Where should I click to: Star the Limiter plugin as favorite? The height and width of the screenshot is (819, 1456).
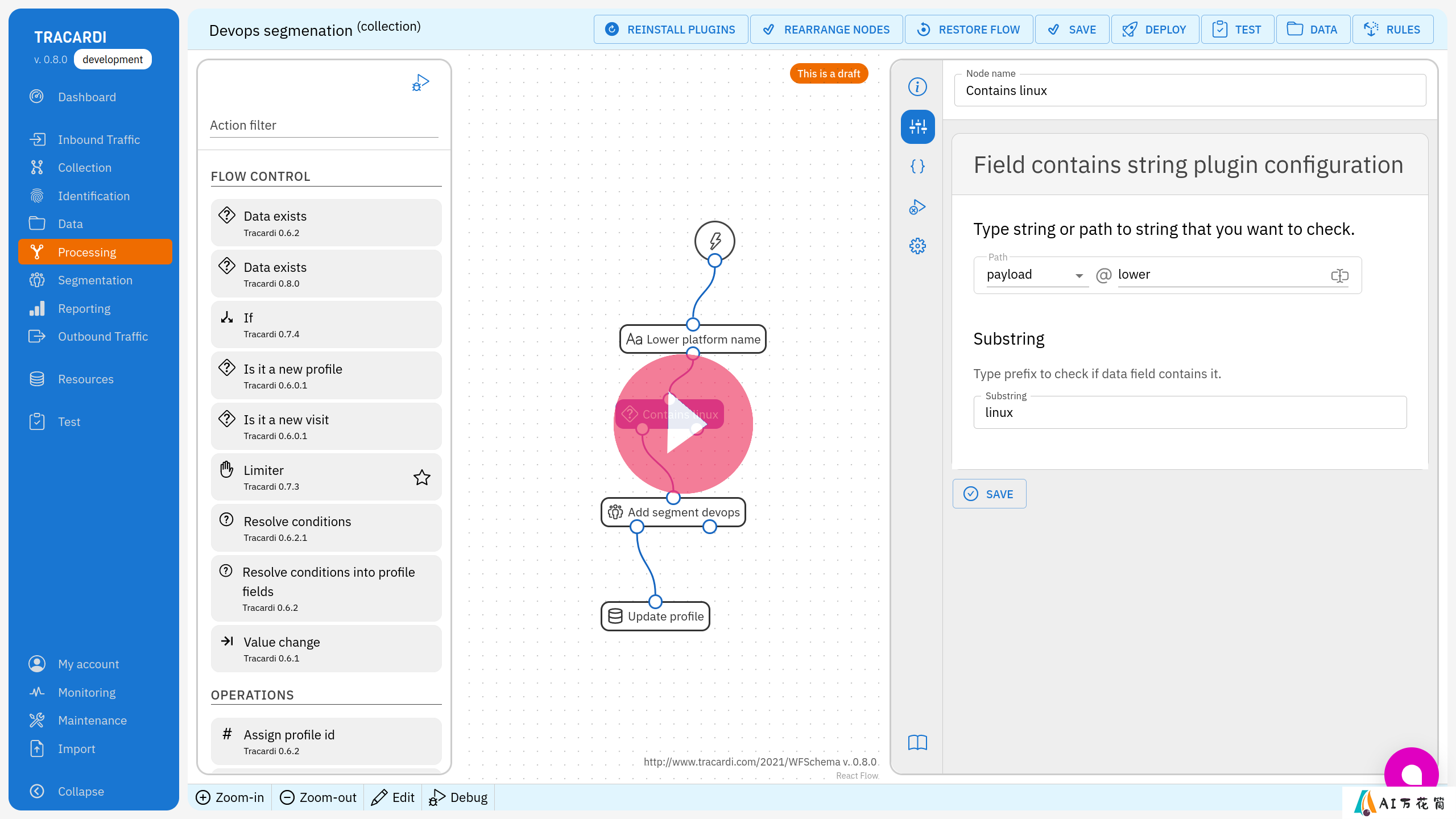pyautogui.click(x=421, y=477)
